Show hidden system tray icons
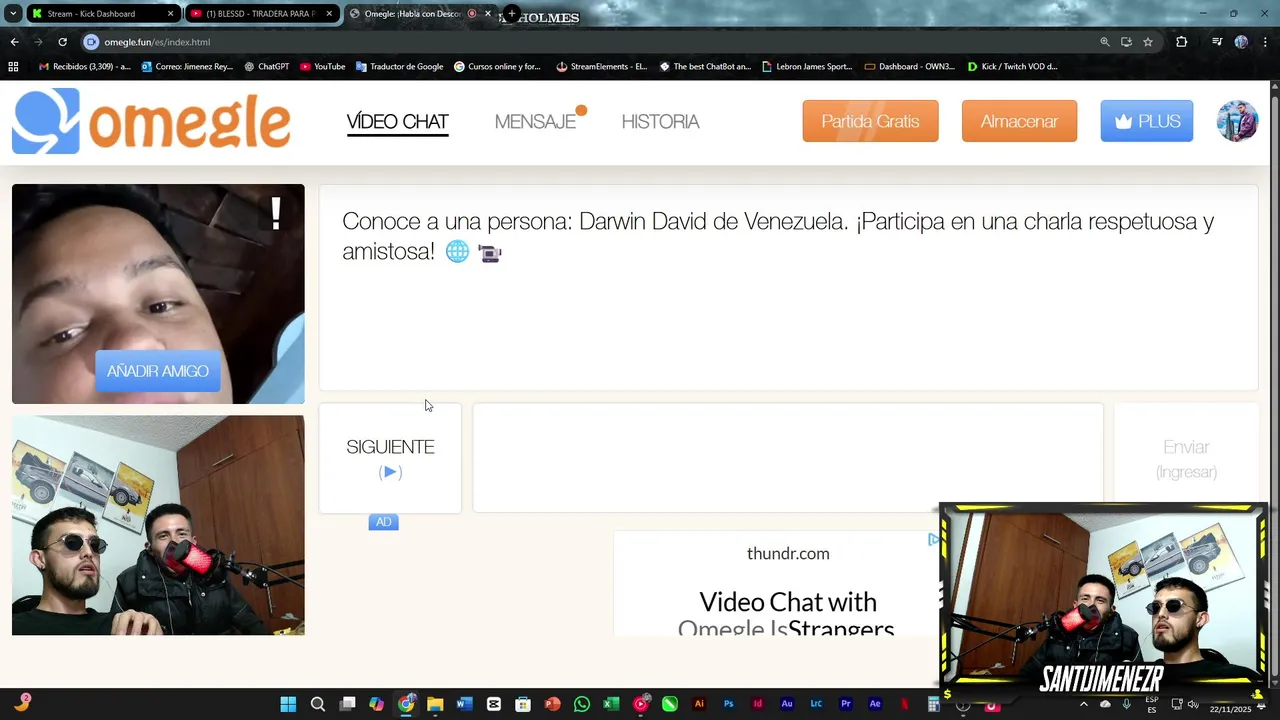The width and height of the screenshot is (1280, 720). coord(1083,704)
